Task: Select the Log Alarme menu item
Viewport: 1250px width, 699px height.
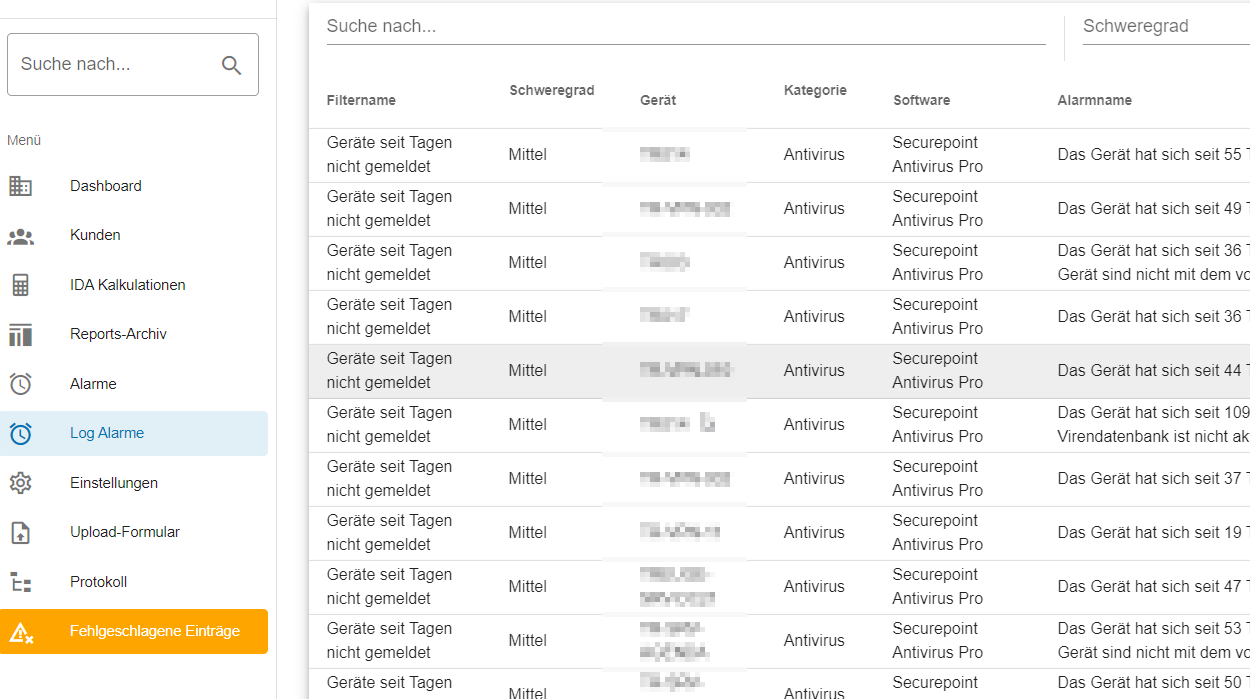Action: 134,433
